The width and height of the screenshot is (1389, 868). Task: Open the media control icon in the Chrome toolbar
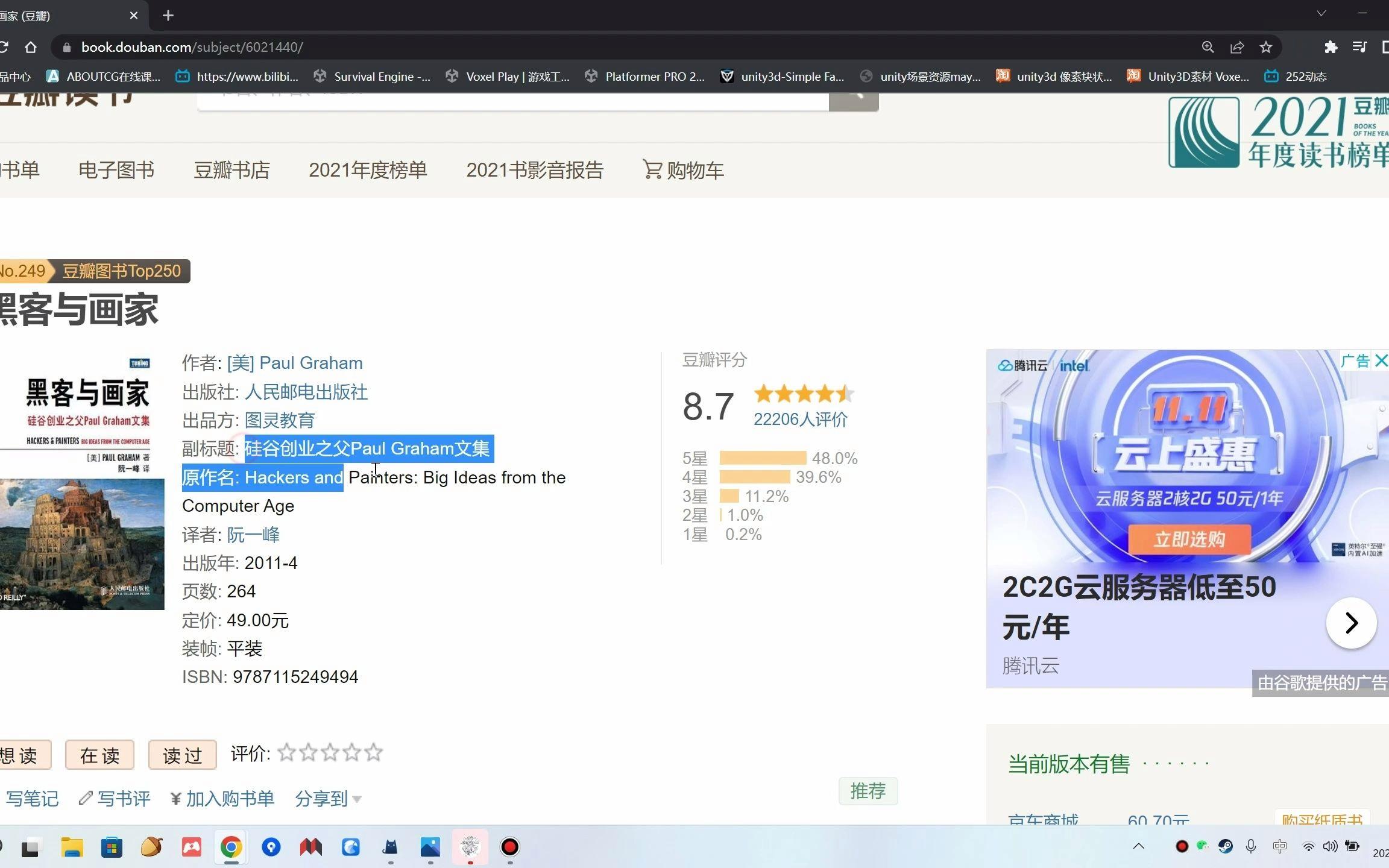pyautogui.click(x=1359, y=47)
